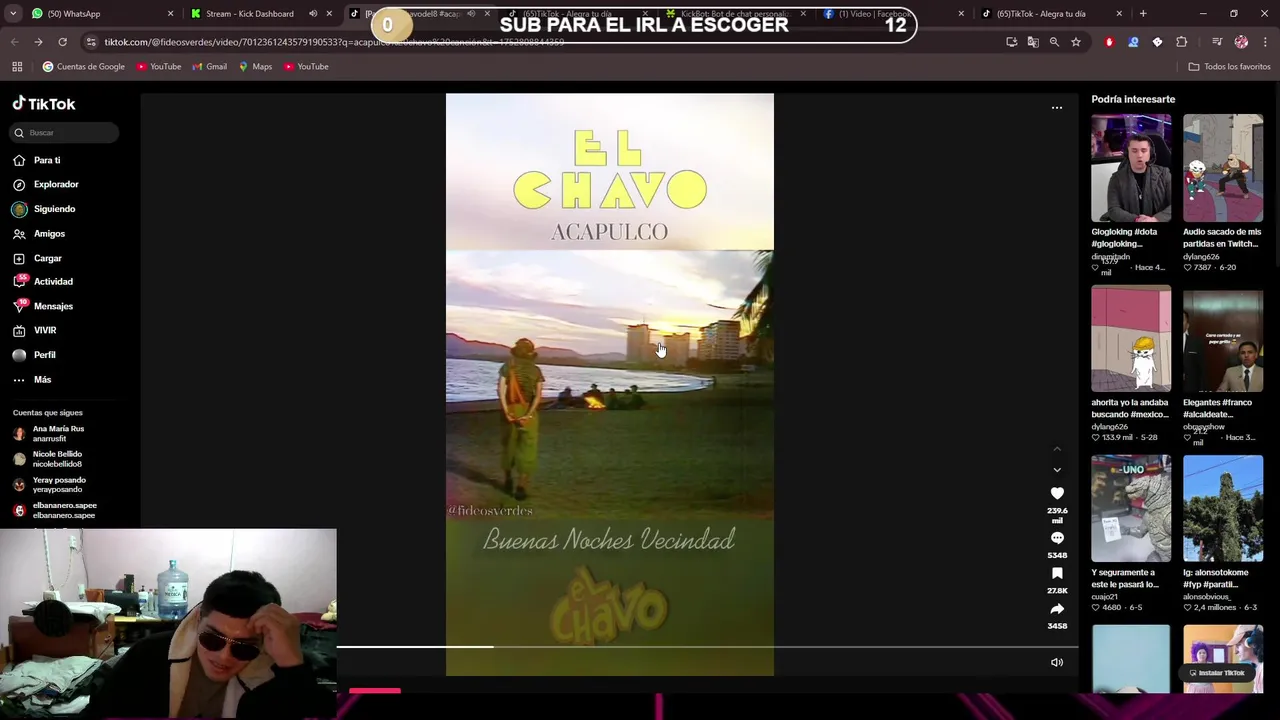The image size is (1280, 720).
Task: Open the 'Ig: alonsotokome' suggested video
Action: [1223, 508]
